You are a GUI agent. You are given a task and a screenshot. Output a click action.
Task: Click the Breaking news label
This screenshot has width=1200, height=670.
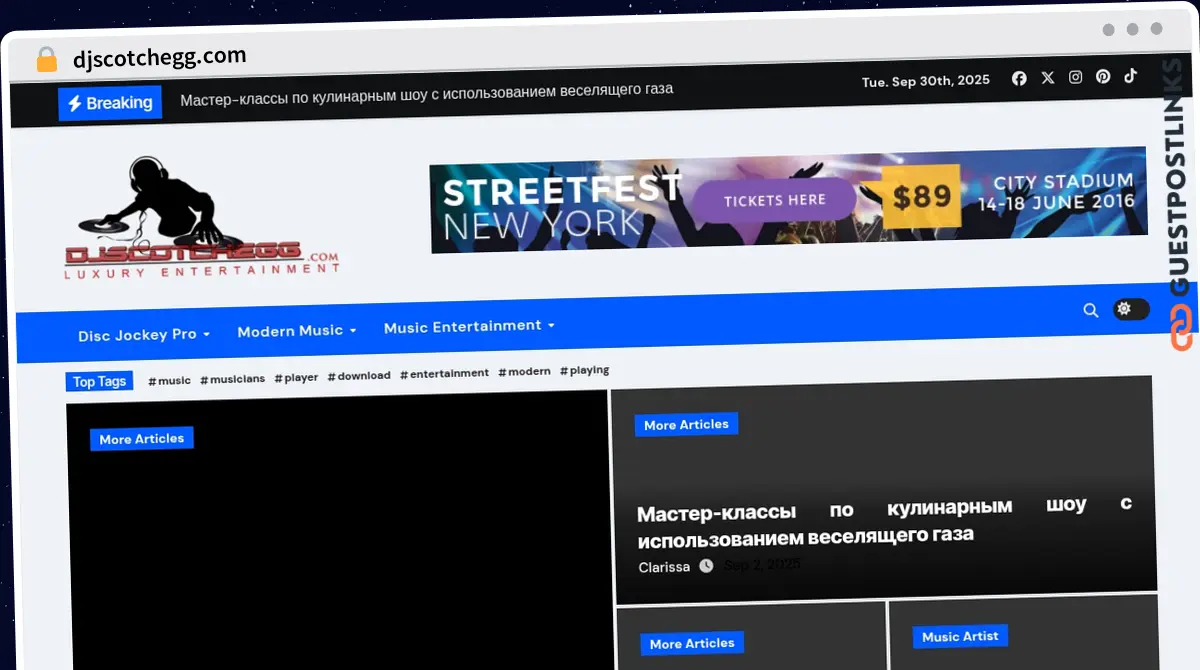coord(109,103)
